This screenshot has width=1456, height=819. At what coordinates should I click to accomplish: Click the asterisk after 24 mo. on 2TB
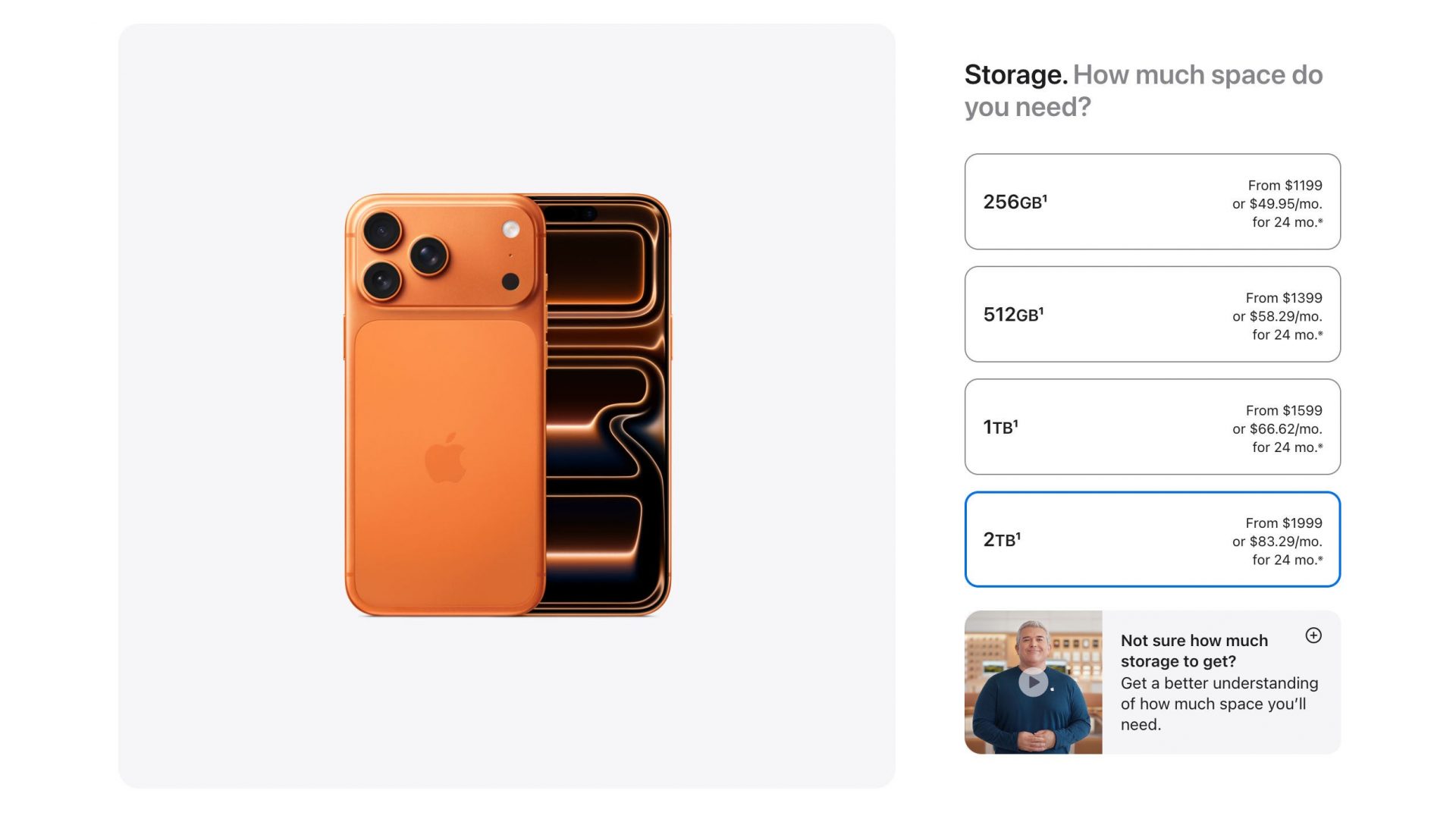coord(1323,560)
